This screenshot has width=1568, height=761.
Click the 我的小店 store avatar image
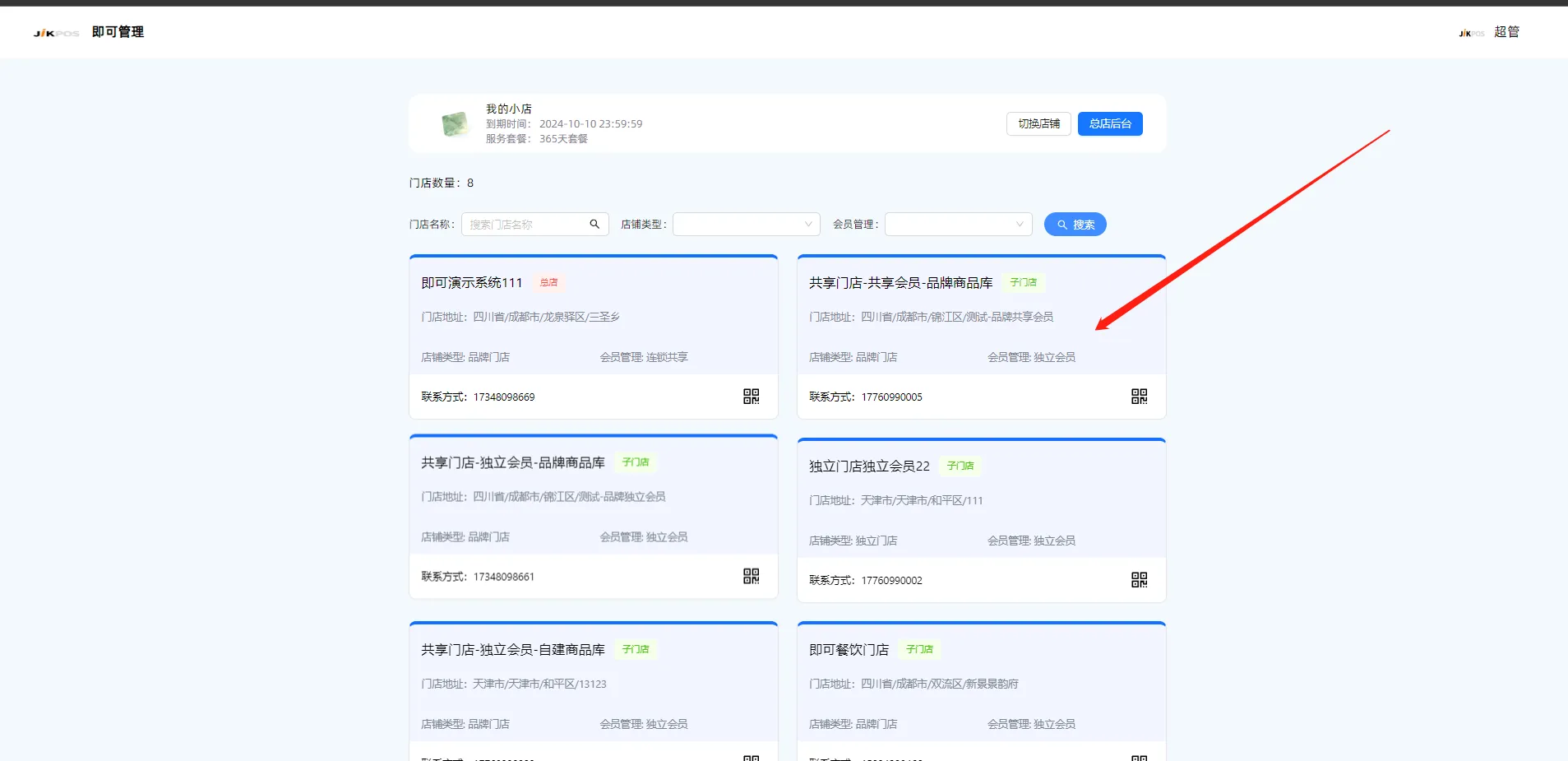pos(453,123)
